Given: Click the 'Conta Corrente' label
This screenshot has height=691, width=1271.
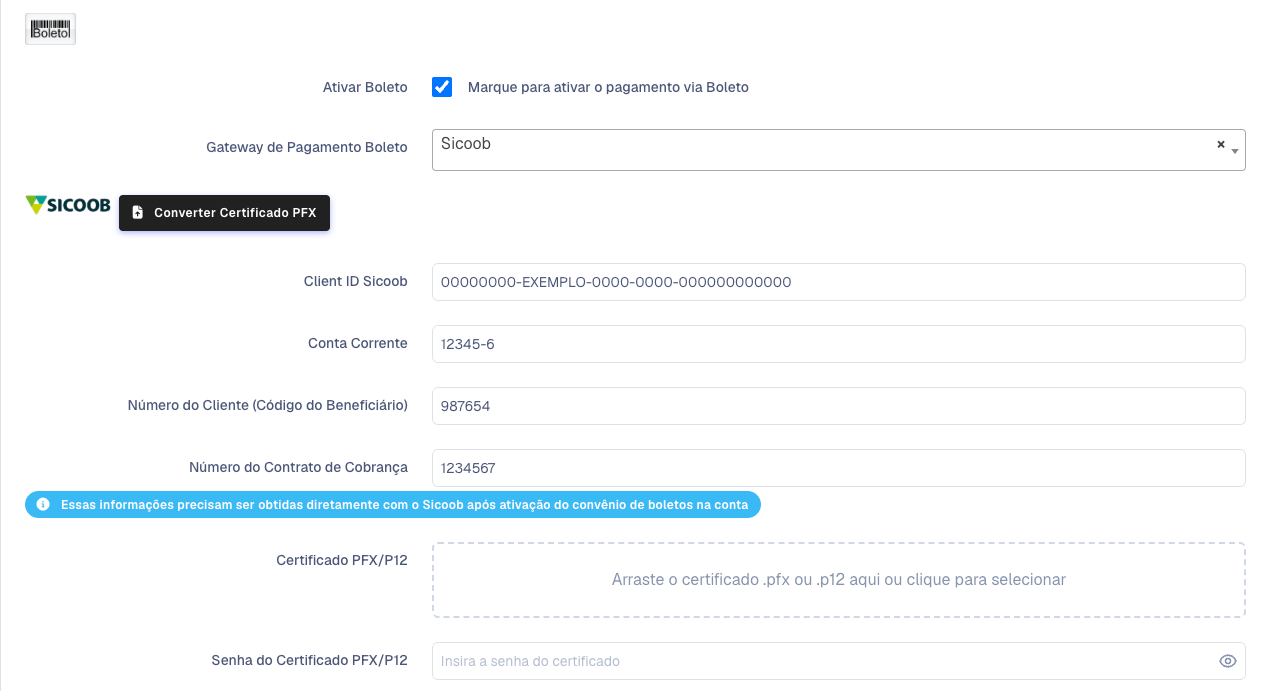Looking at the screenshot, I should click(x=358, y=343).
